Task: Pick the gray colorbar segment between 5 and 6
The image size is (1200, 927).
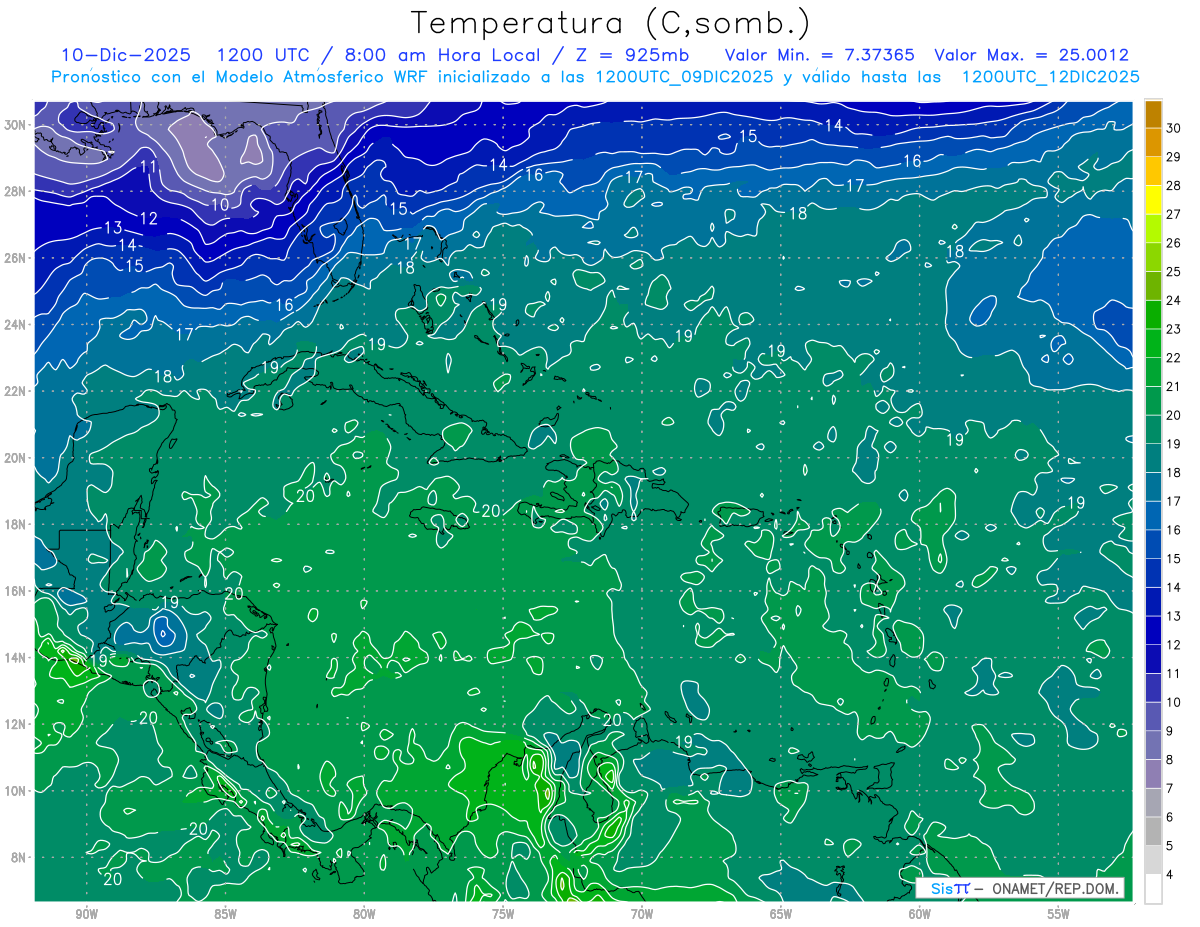Action: coord(1153,832)
